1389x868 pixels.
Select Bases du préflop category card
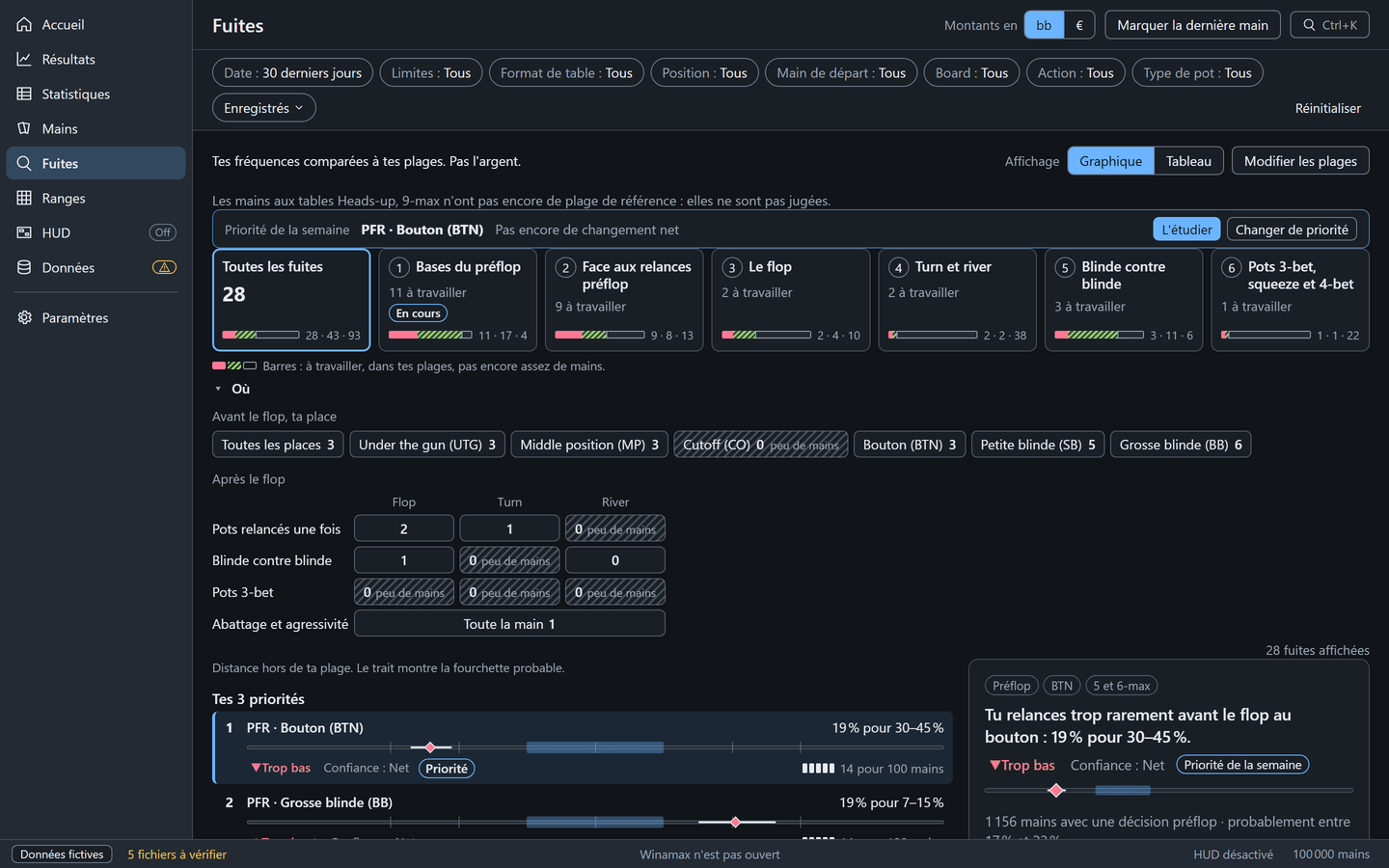click(x=457, y=300)
